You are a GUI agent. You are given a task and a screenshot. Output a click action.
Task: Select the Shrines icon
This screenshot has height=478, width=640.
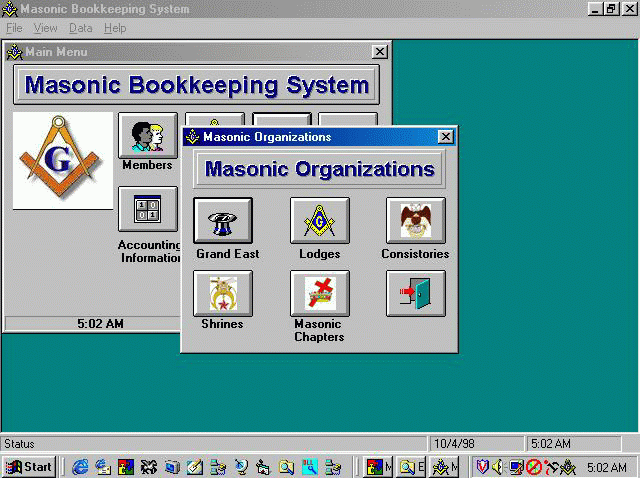click(x=222, y=293)
